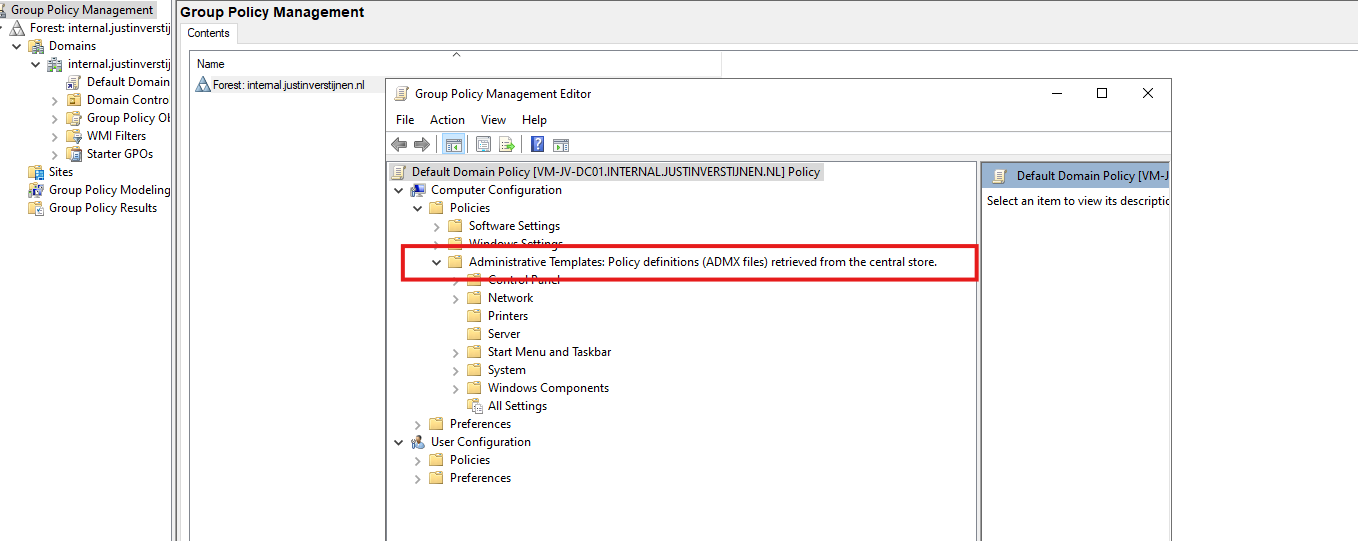
Task: Open the Action menu
Action: point(447,120)
